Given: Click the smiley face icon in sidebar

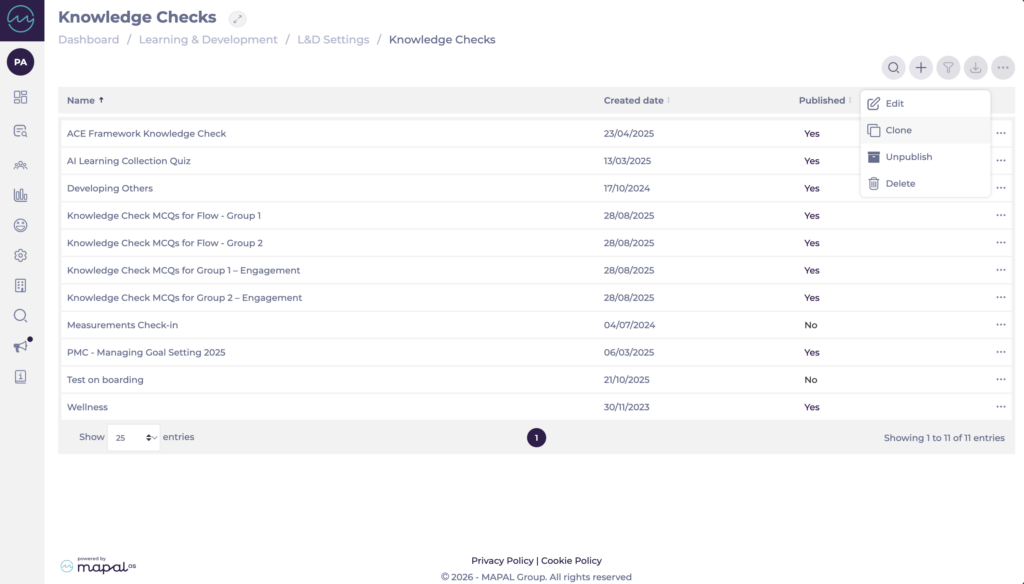Looking at the screenshot, I should point(20,226).
